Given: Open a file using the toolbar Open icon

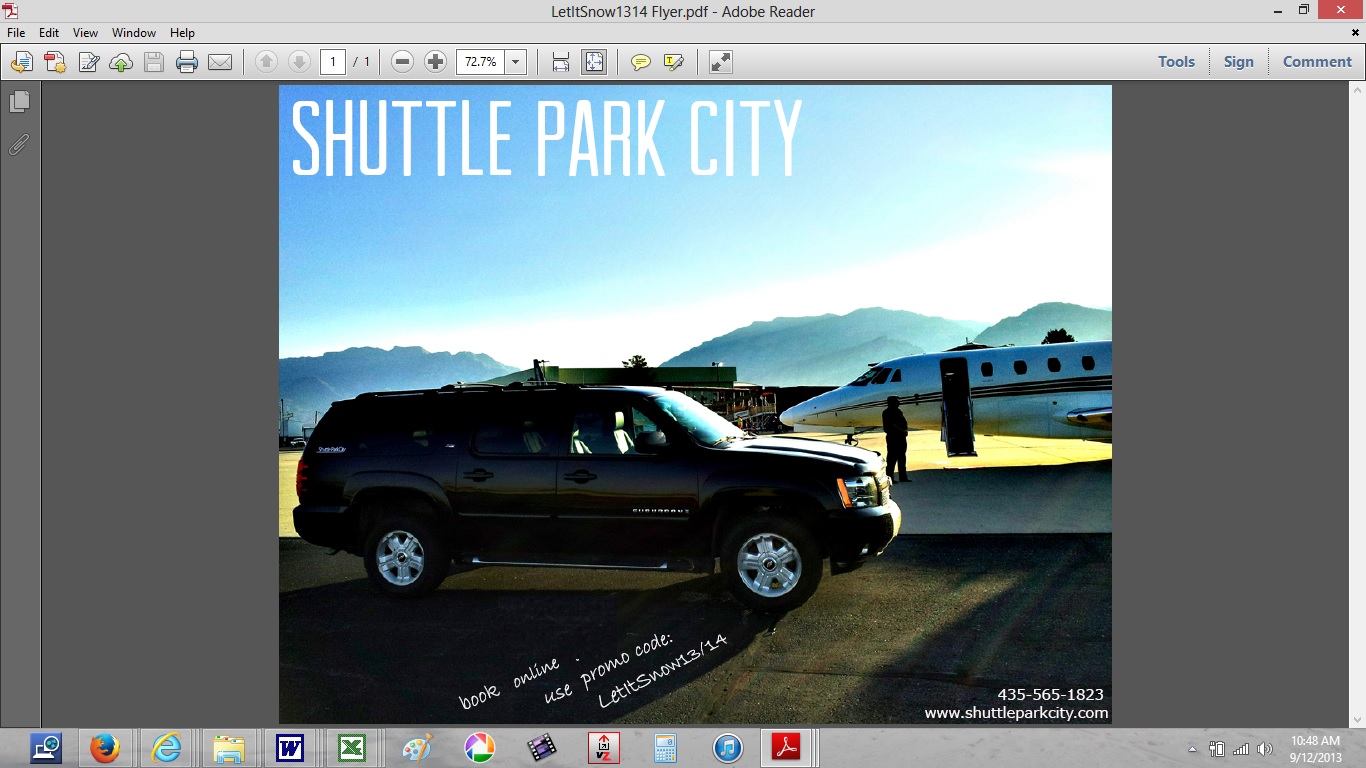Looking at the screenshot, I should pos(21,62).
